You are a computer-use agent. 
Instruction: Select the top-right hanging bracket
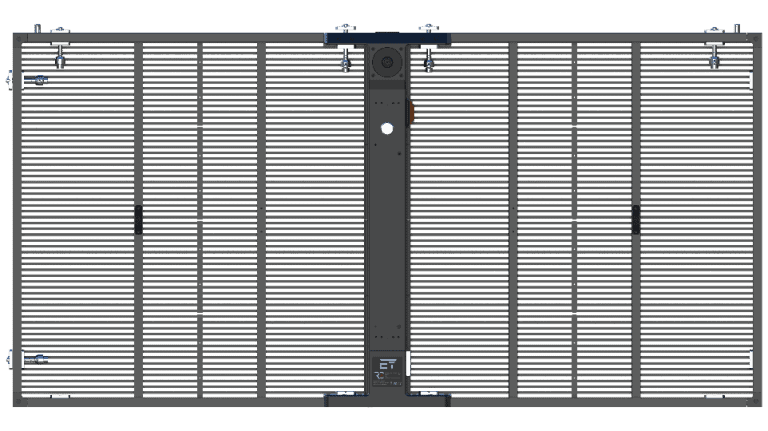(714, 50)
